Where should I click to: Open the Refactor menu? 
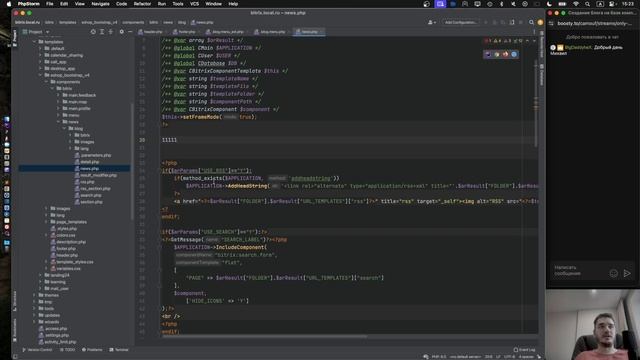coord(142,4)
